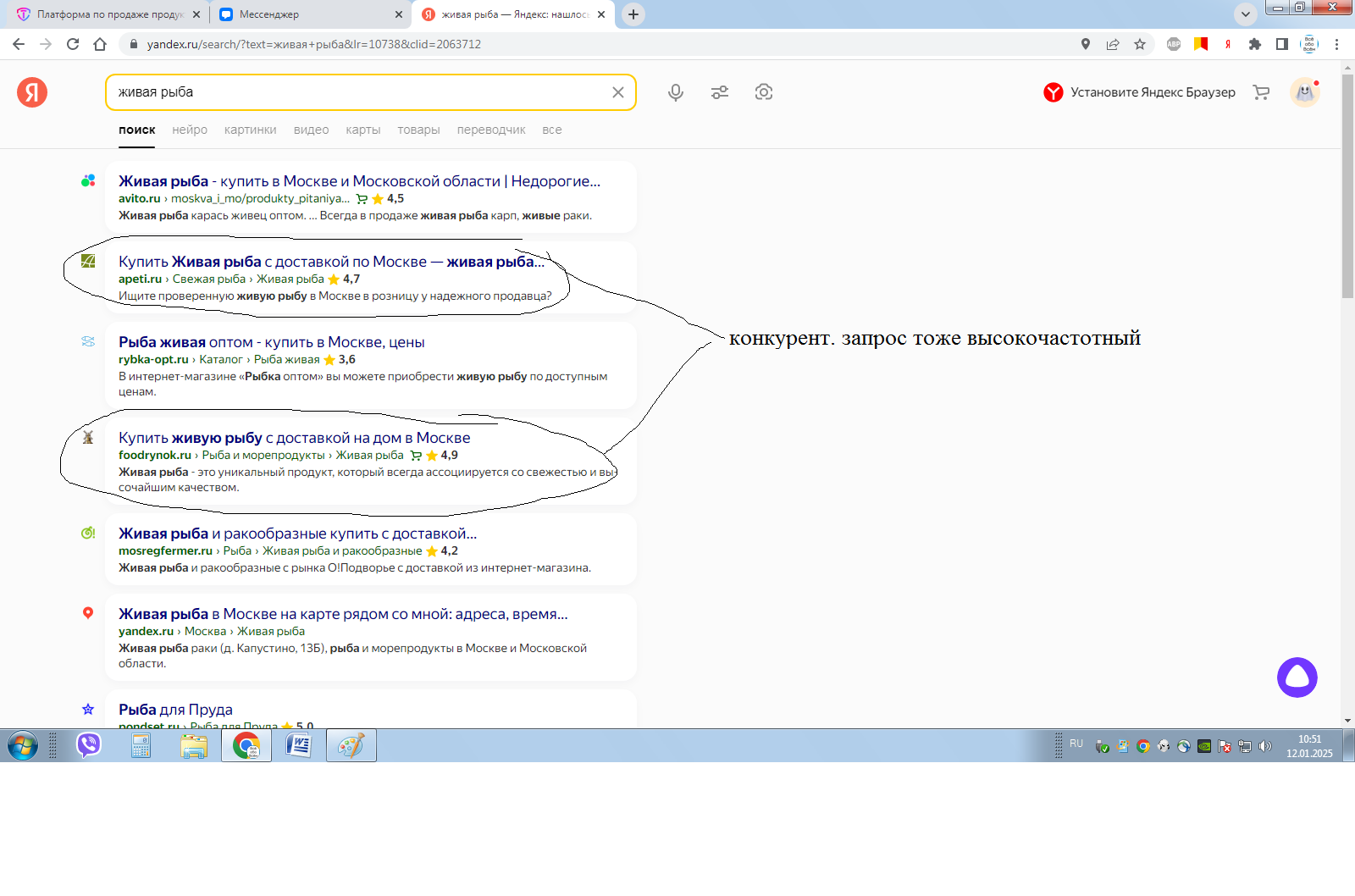Open the Yandex extension icon in toolbar
Image resolution: width=1355 pixels, height=896 pixels.
click(1228, 44)
